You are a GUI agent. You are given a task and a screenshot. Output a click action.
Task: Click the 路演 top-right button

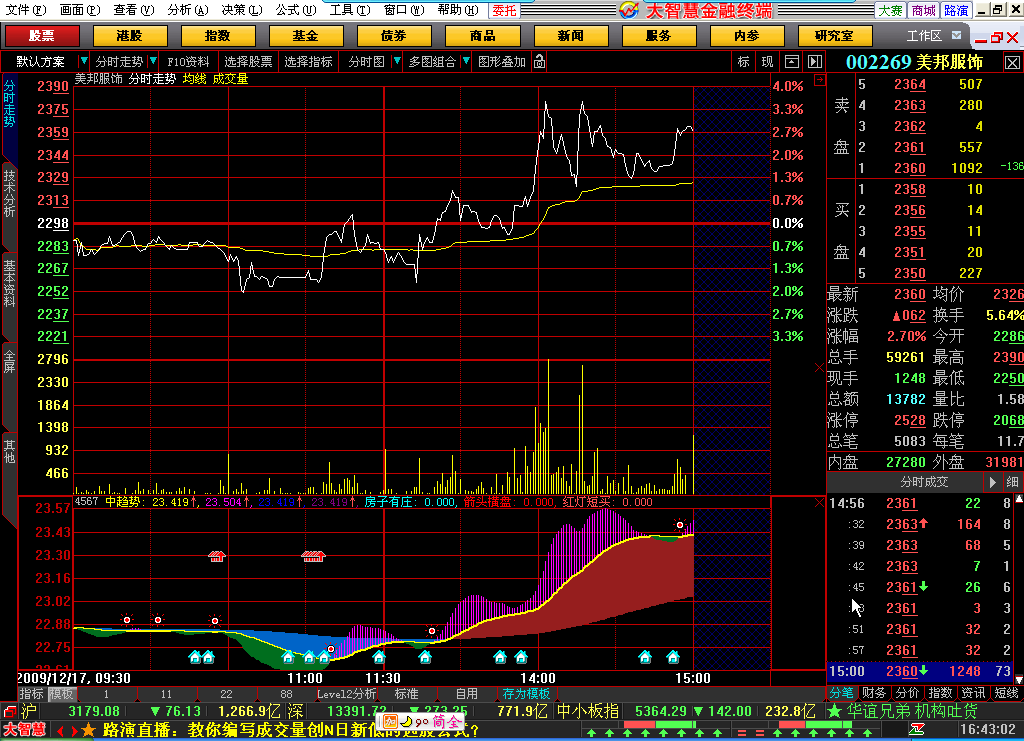956,10
